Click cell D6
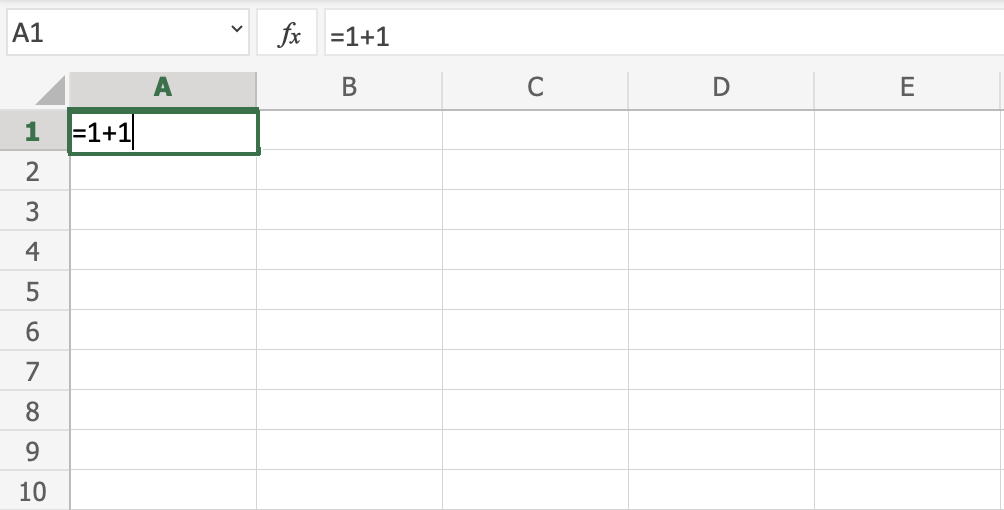 pos(721,331)
